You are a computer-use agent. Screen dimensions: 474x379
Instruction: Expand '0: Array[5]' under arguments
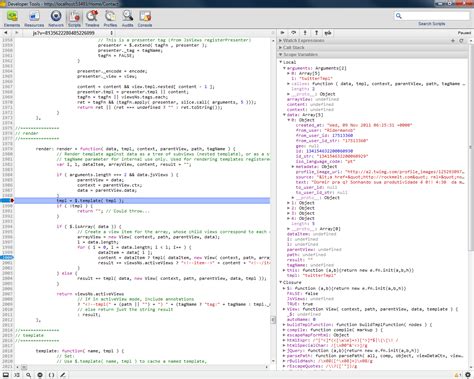pyautogui.click(x=289, y=73)
